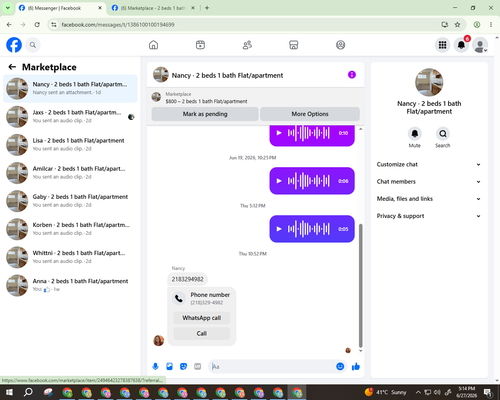Open the weather widget showing 41°C Sunny
Screen dimensions: 500x400
(x=386, y=392)
